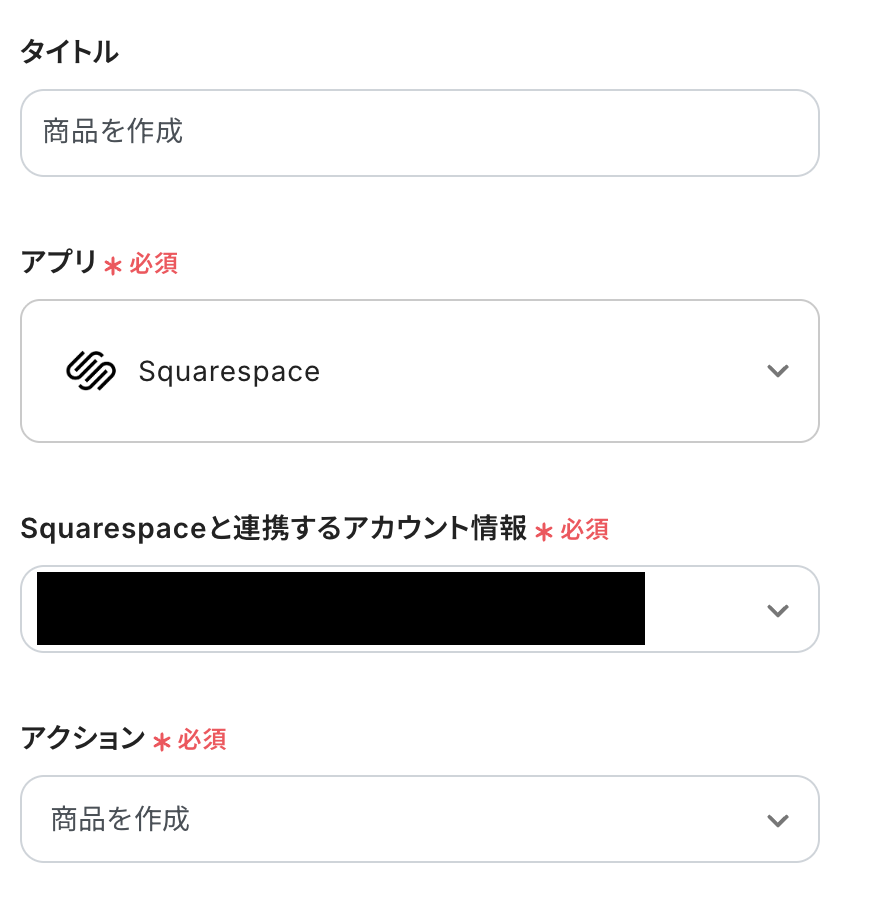
Task: Expand the アクション dropdown chevron
Action: tap(777, 820)
